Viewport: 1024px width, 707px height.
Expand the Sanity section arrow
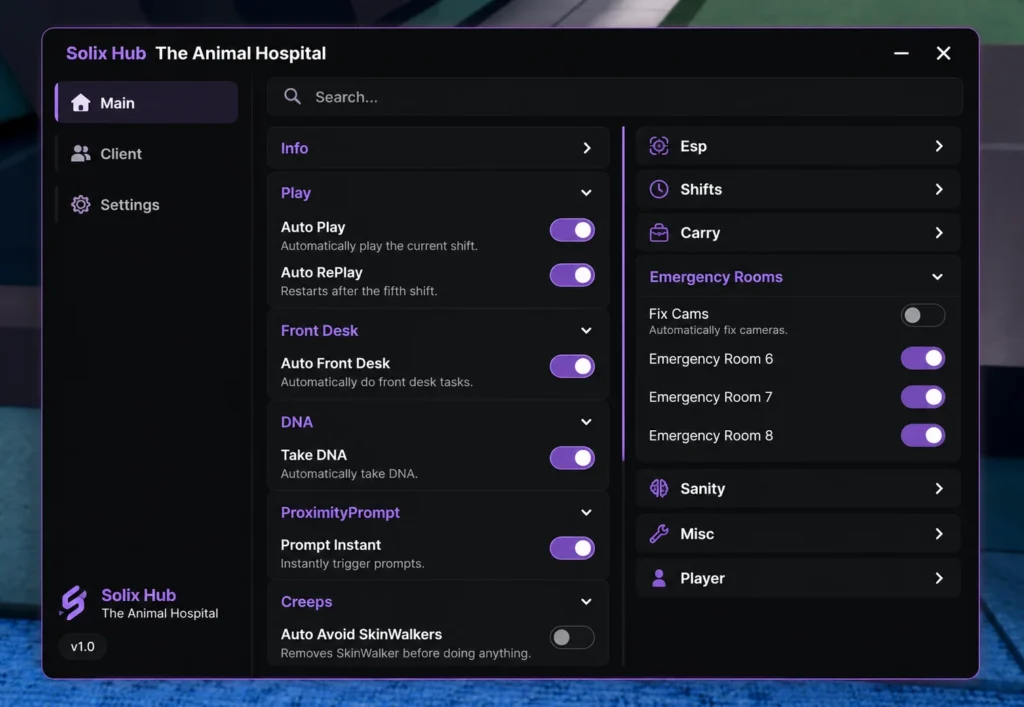pos(938,488)
